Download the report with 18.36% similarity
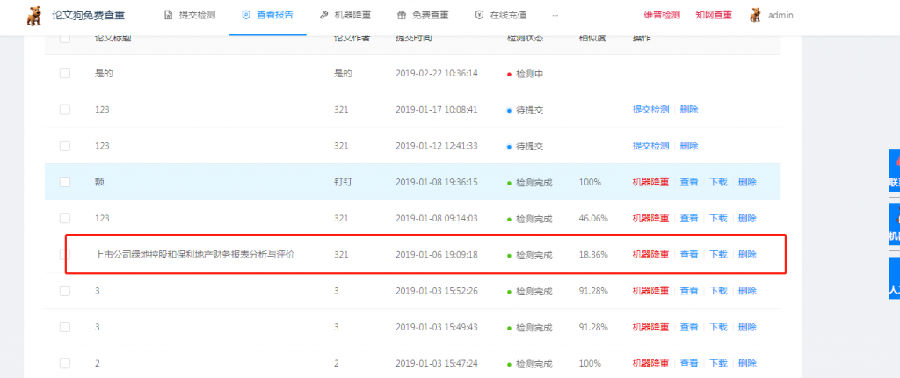900x378 pixels. click(x=719, y=254)
